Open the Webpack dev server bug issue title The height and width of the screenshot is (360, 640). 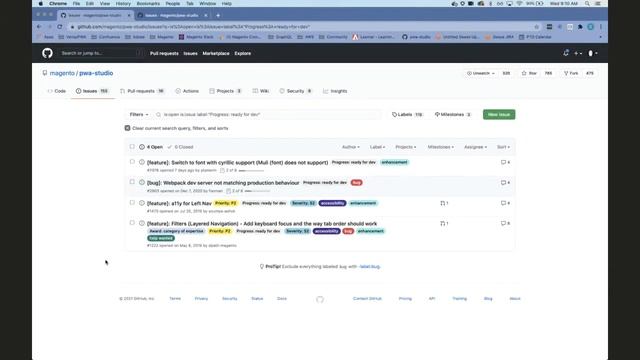click(x=223, y=183)
